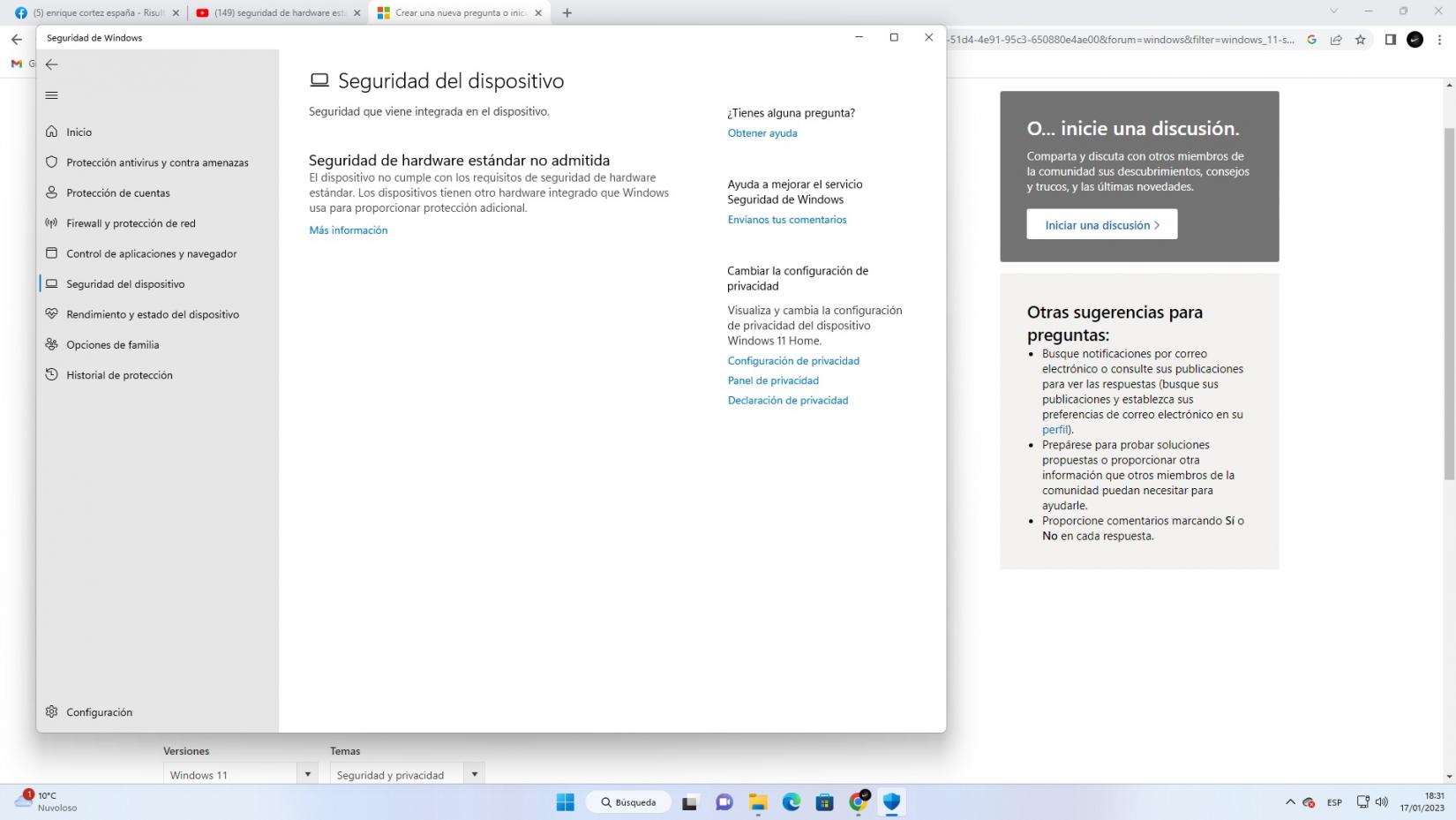This screenshot has width=1456, height=820.
Task: Select Protección de cuentas
Action: [x=157, y=192]
